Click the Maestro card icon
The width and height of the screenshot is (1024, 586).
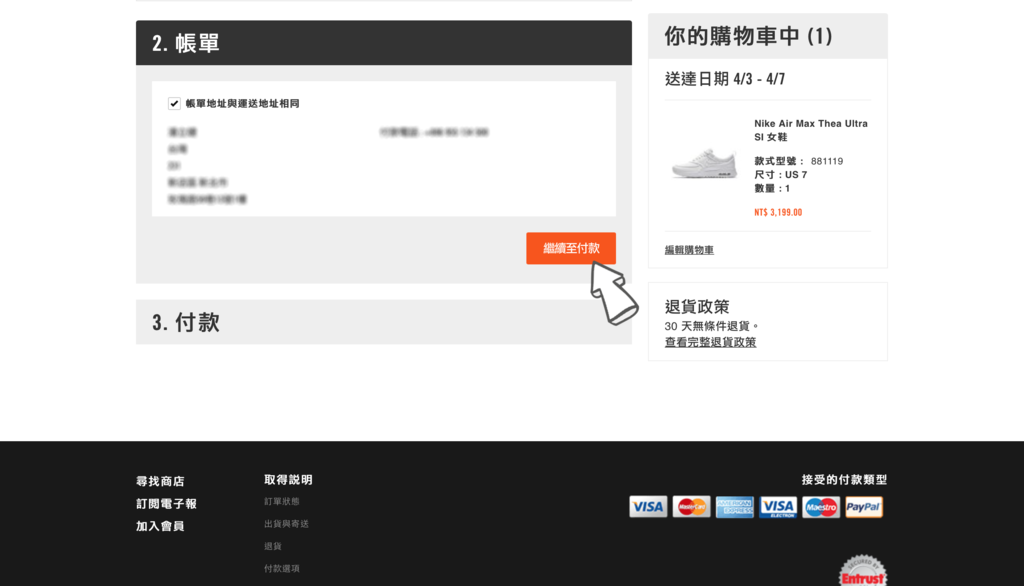[x=821, y=506]
